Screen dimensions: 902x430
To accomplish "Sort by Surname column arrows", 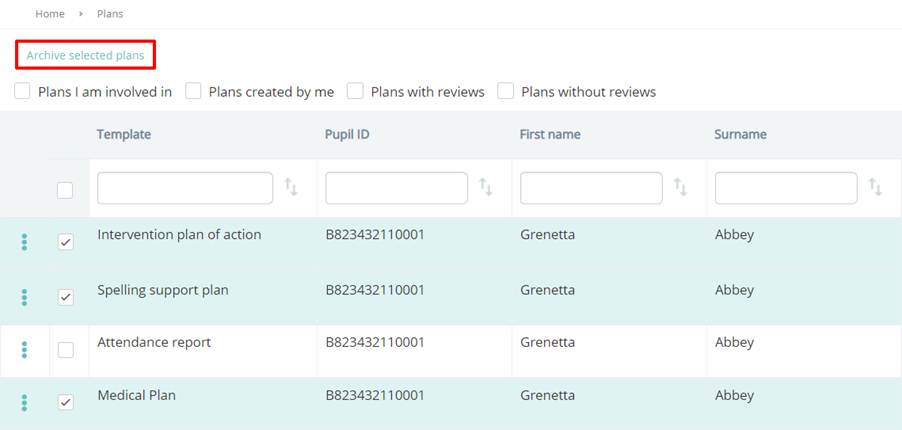I will point(876,187).
